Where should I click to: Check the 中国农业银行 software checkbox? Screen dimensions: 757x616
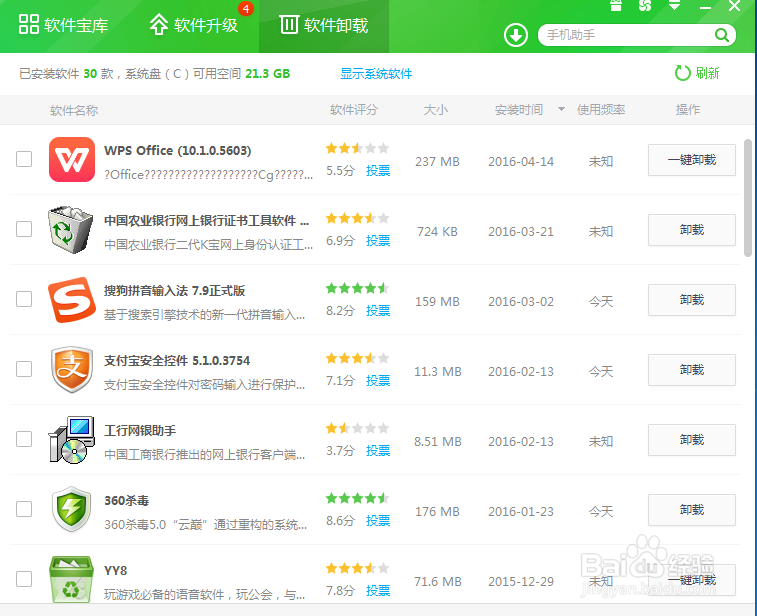24,229
